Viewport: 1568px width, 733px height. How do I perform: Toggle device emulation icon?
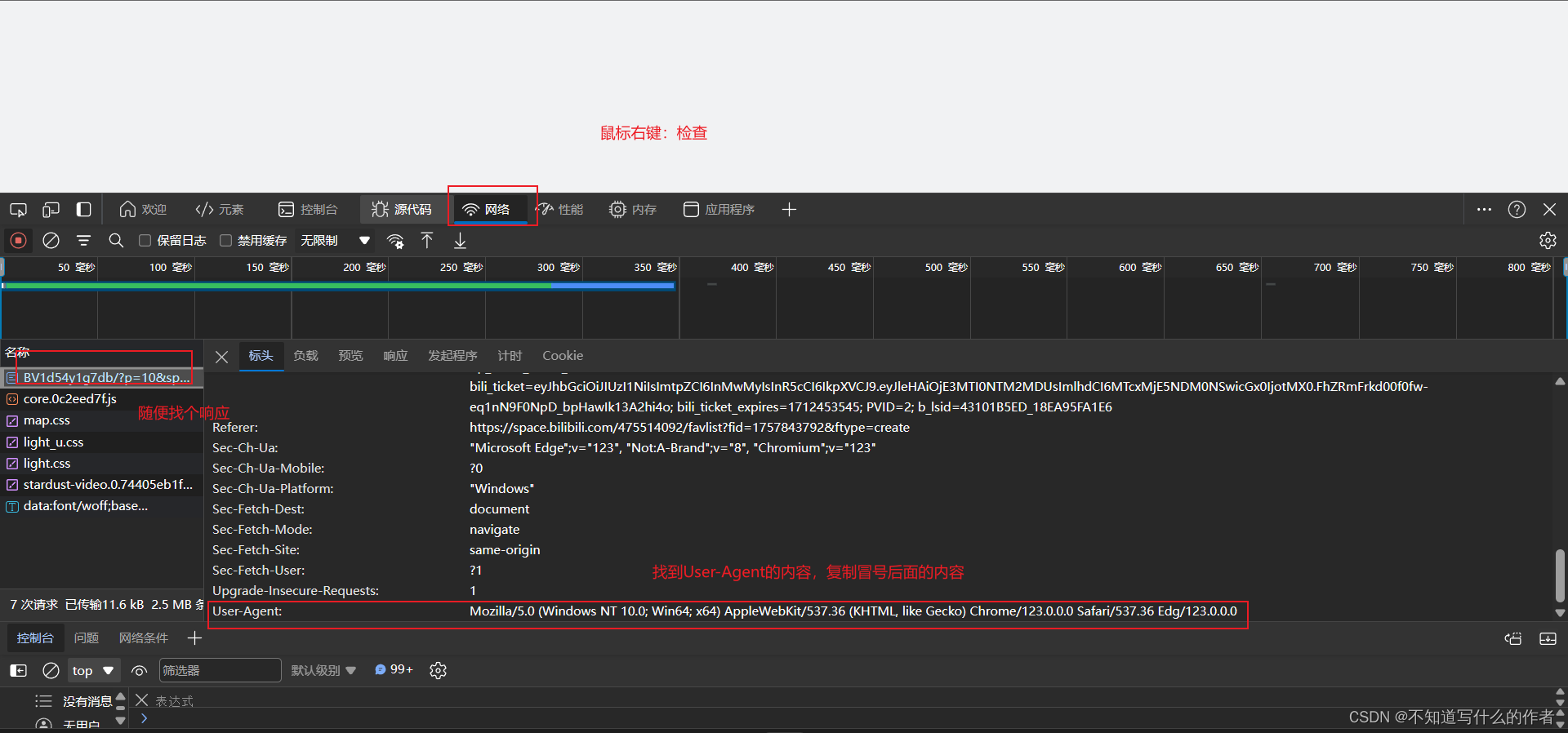51,210
